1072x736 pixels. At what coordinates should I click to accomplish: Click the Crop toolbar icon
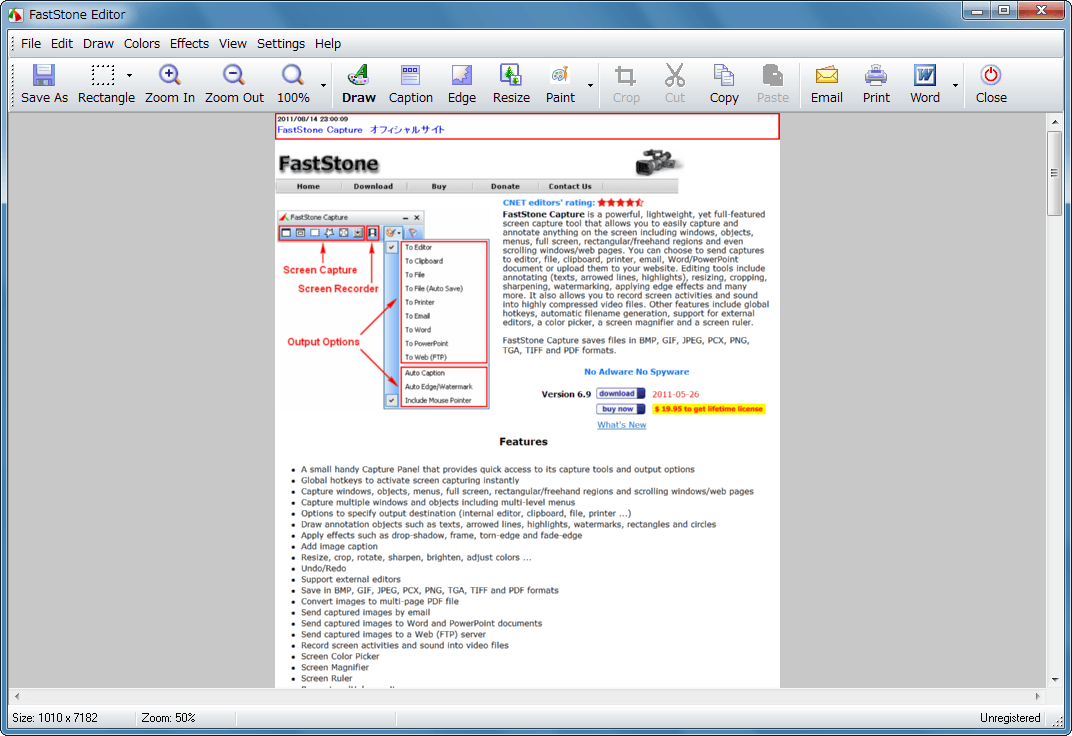(x=626, y=84)
